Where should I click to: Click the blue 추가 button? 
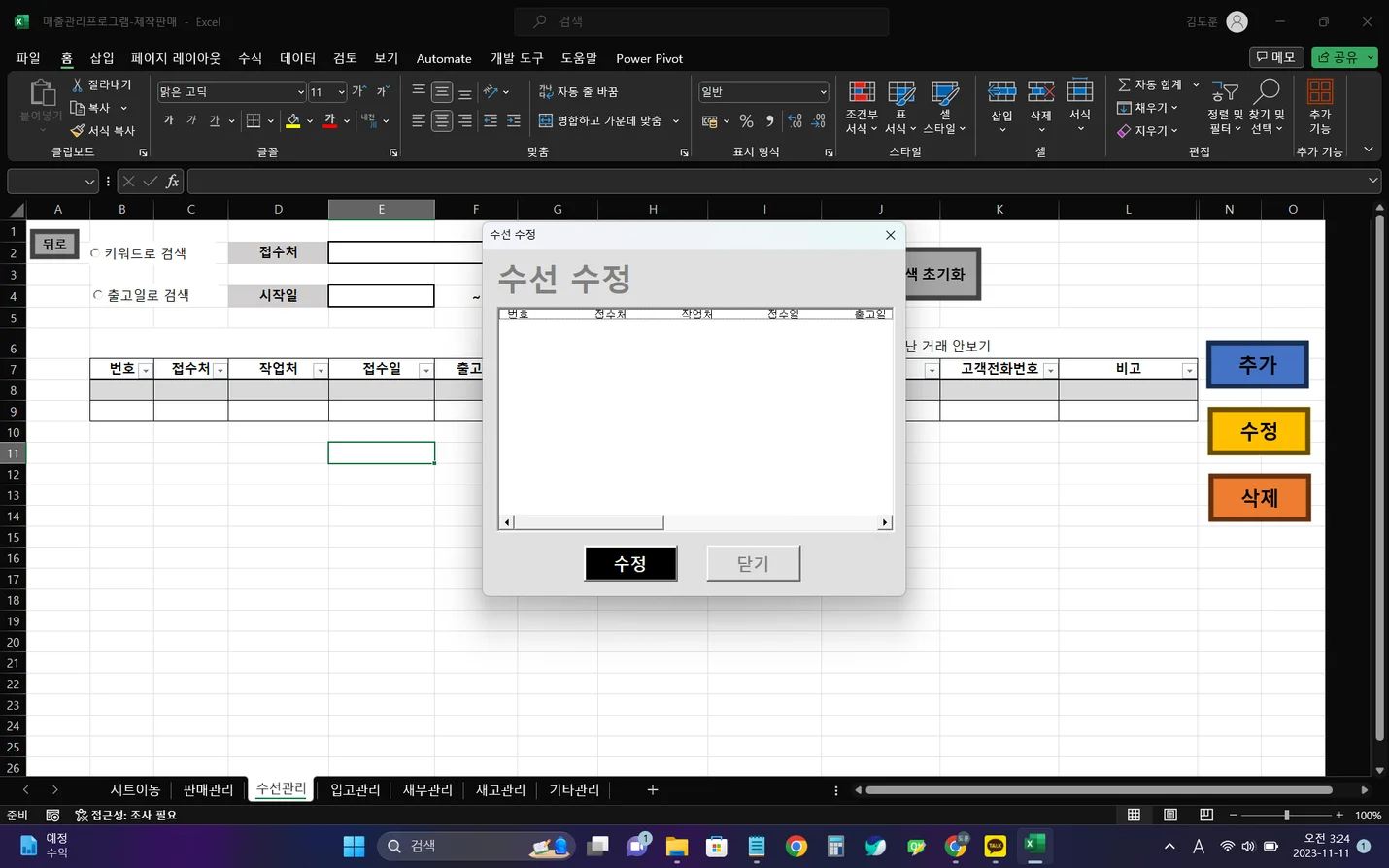(1258, 365)
